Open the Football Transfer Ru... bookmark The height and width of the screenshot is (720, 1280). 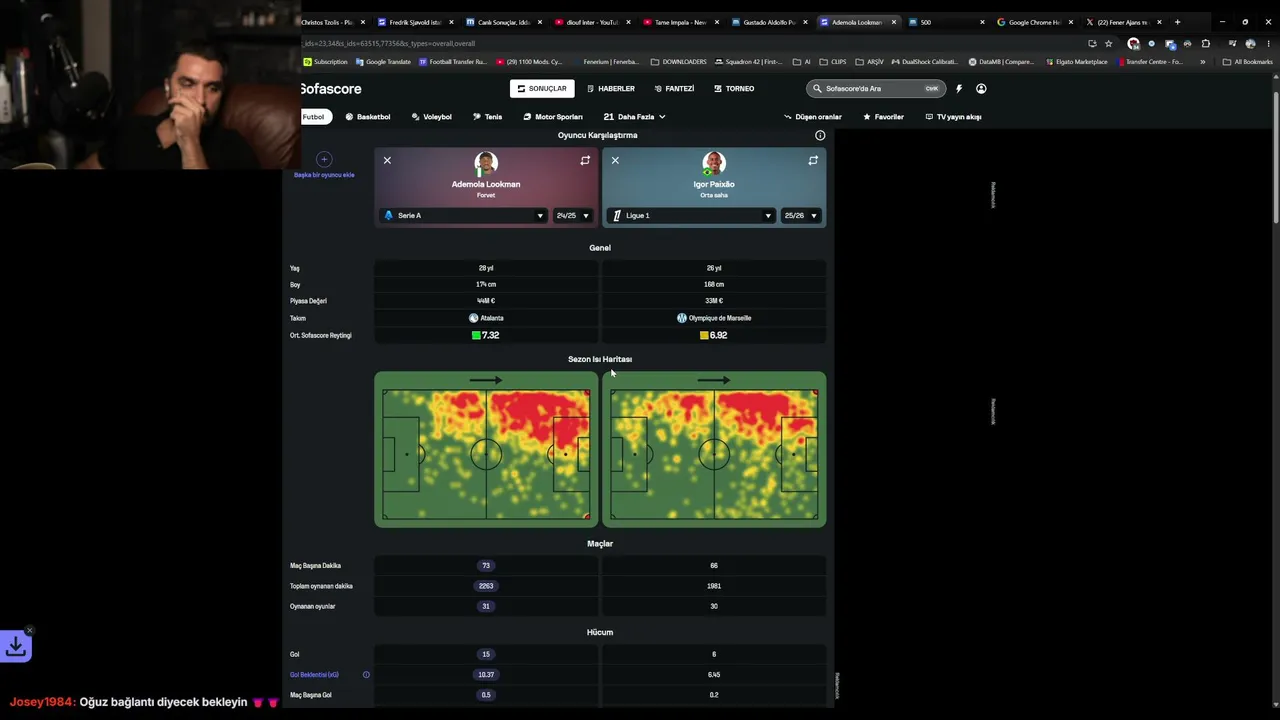[x=453, y=62]
